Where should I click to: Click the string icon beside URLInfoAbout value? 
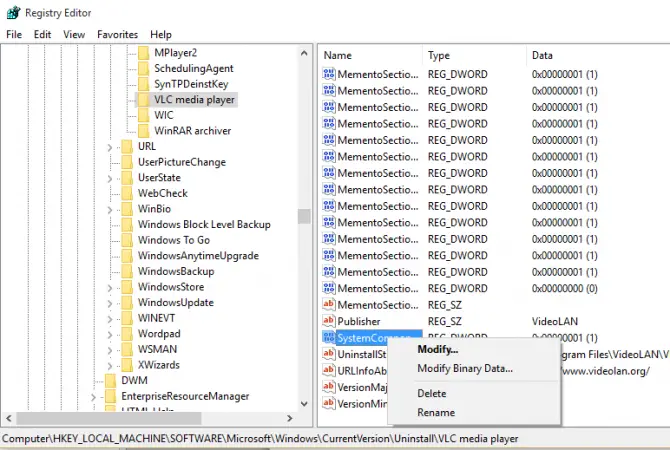pos(328,371)
